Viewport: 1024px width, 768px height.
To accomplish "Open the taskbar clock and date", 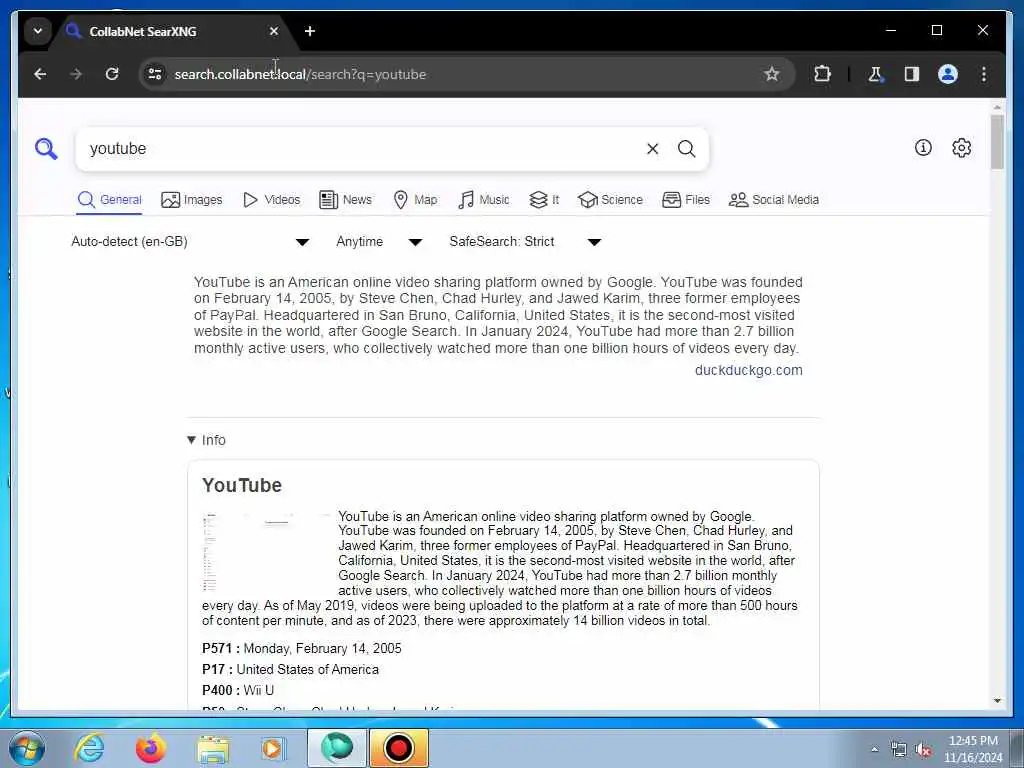I will click(973, 749).
